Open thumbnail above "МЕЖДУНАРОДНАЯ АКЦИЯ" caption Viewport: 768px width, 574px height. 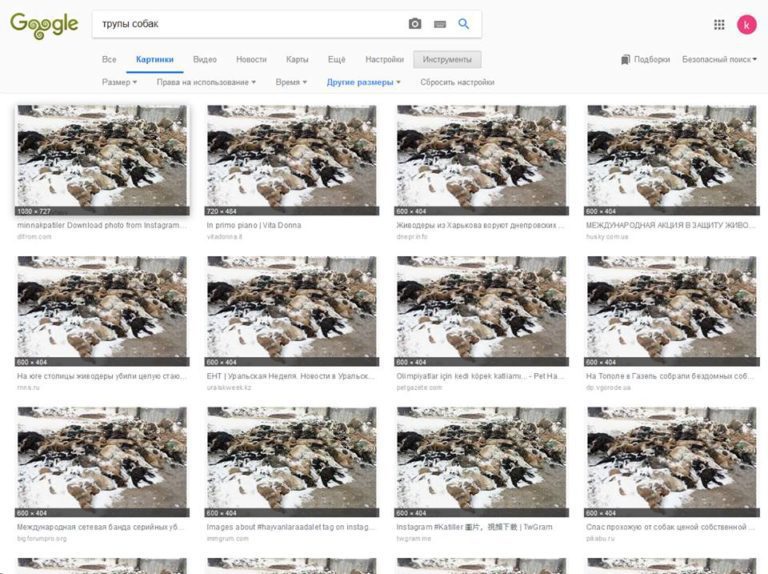[x=671, y=160]
